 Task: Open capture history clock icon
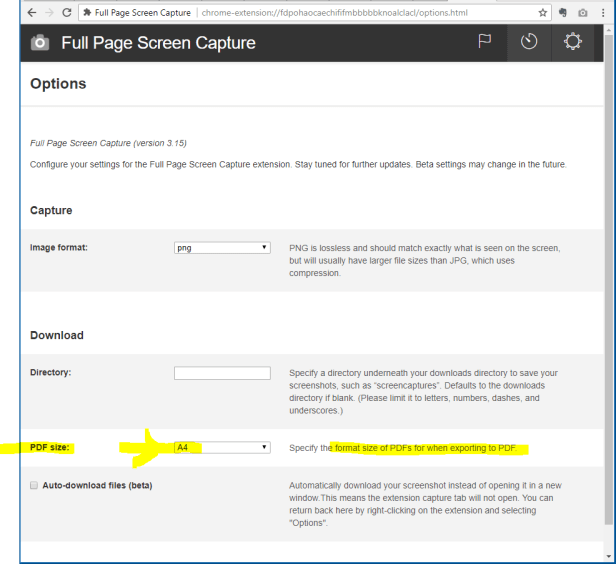[530, 43]
